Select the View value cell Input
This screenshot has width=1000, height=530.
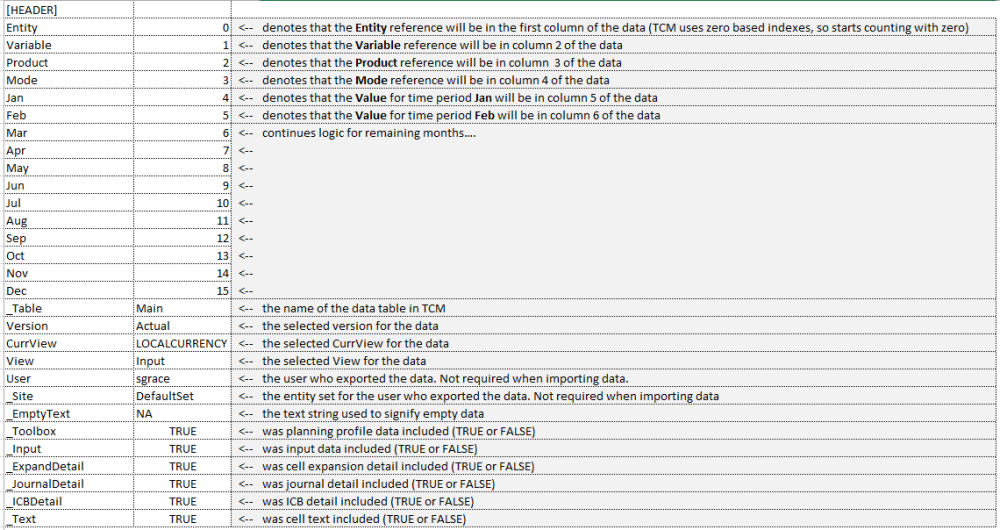182,361
